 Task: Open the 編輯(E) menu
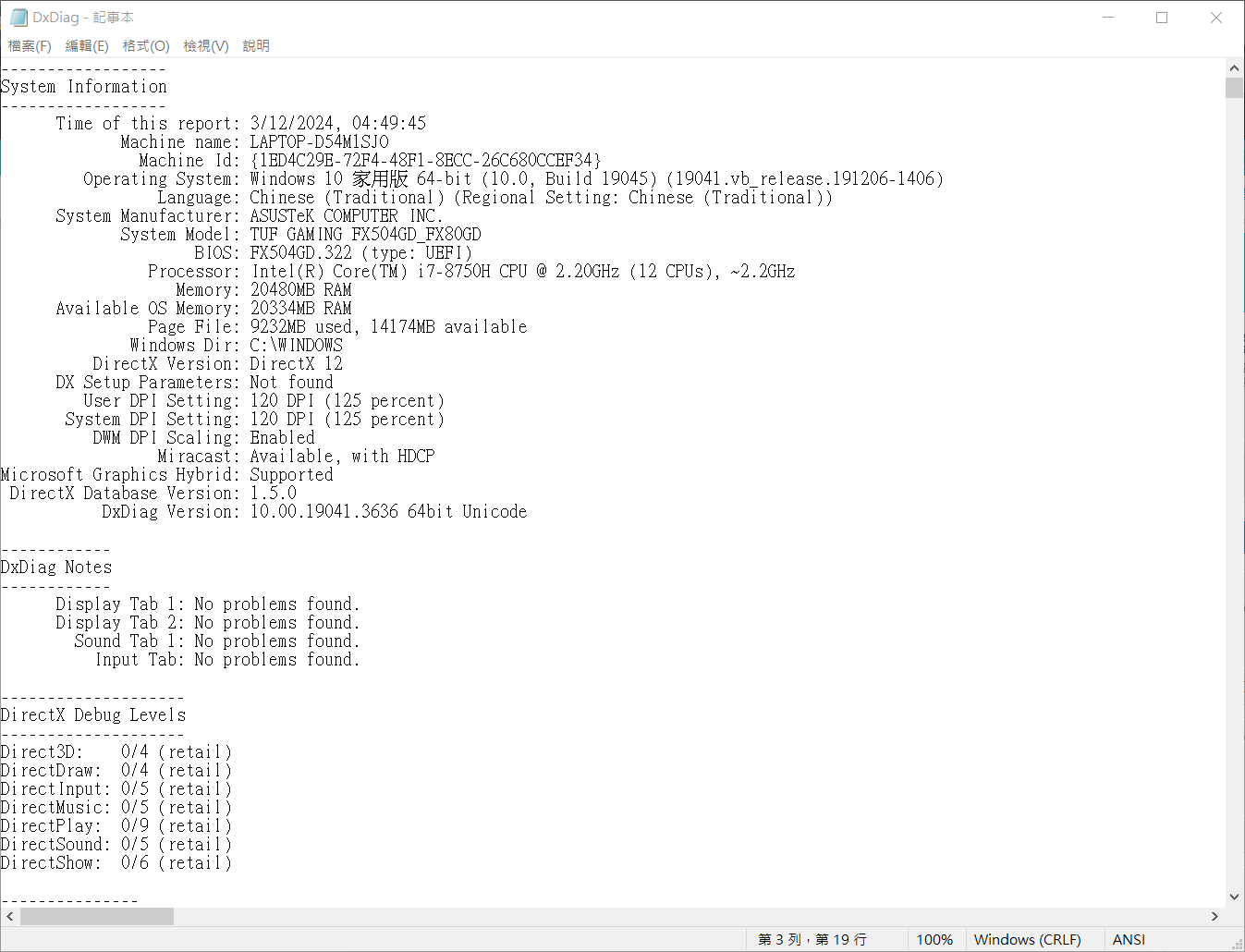pos(87,46)
